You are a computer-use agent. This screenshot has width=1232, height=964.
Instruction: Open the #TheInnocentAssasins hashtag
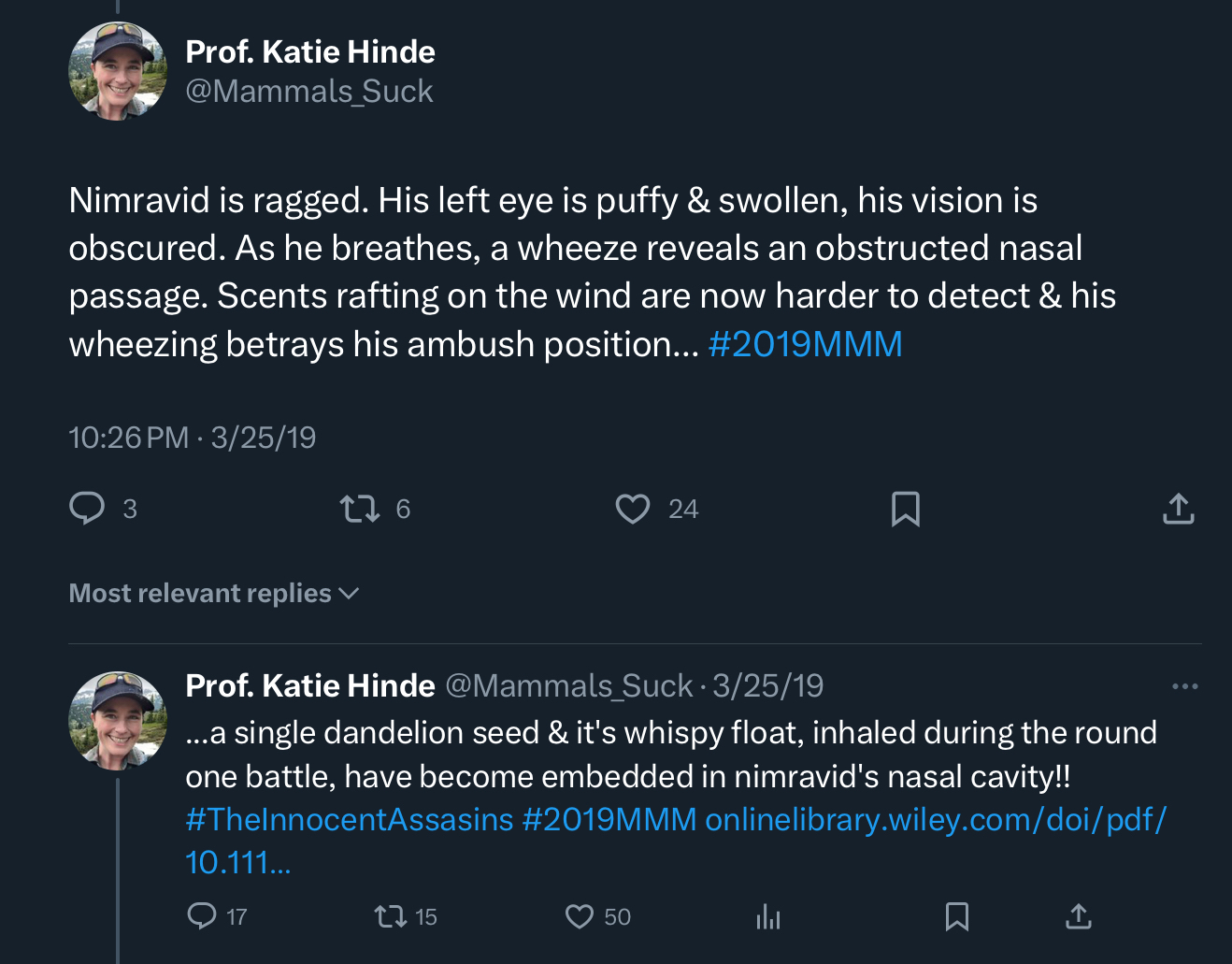[350, 819]
